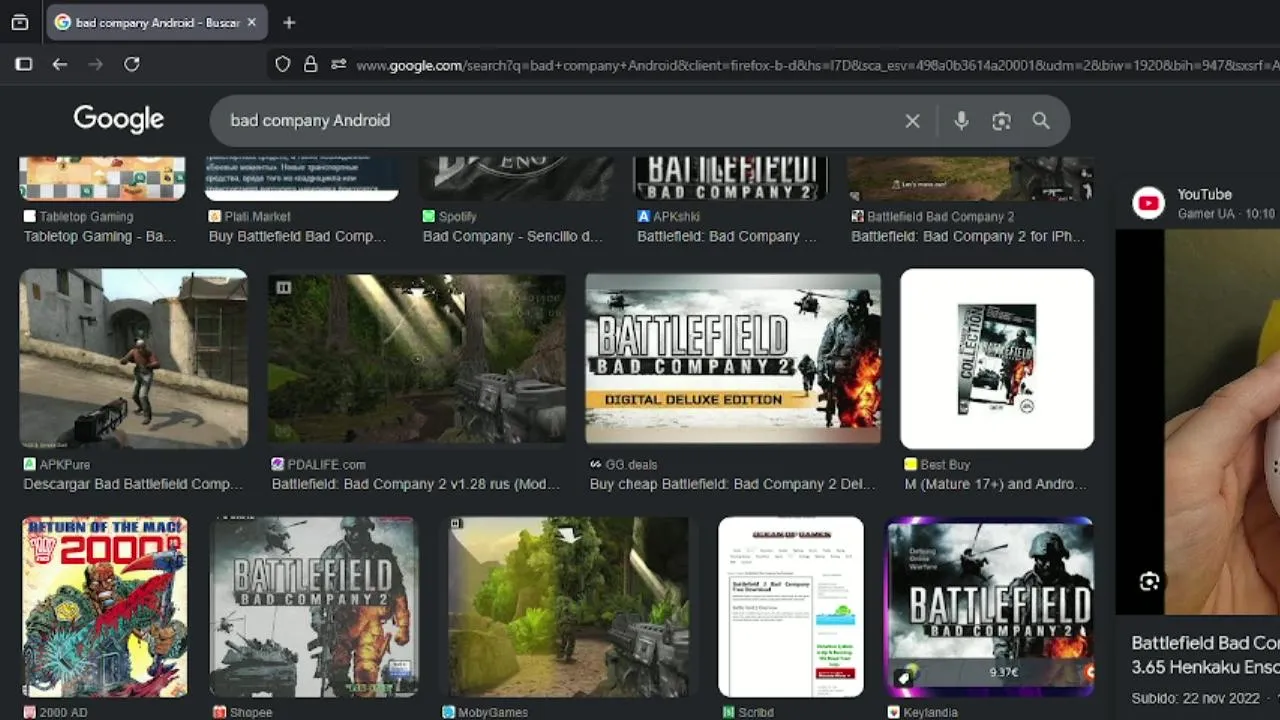Open 'Battlefield: Bad Company 2 for iPh...' link
This screenshot has height=720, width=1280.
[x=968, y=236]
